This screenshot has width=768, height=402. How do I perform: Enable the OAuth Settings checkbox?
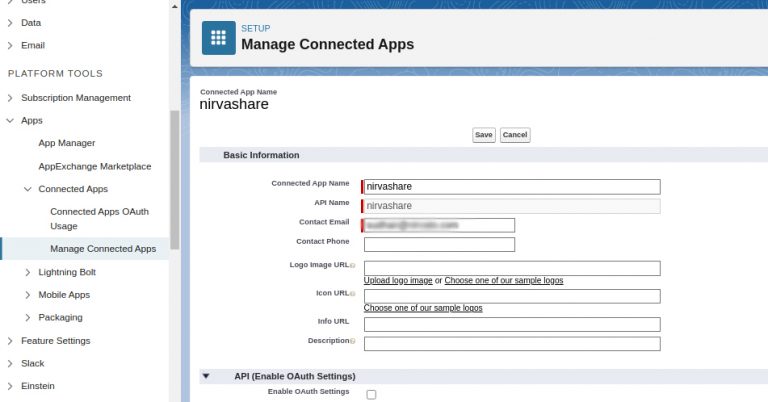pyautogui.click(x=371, y=394)
